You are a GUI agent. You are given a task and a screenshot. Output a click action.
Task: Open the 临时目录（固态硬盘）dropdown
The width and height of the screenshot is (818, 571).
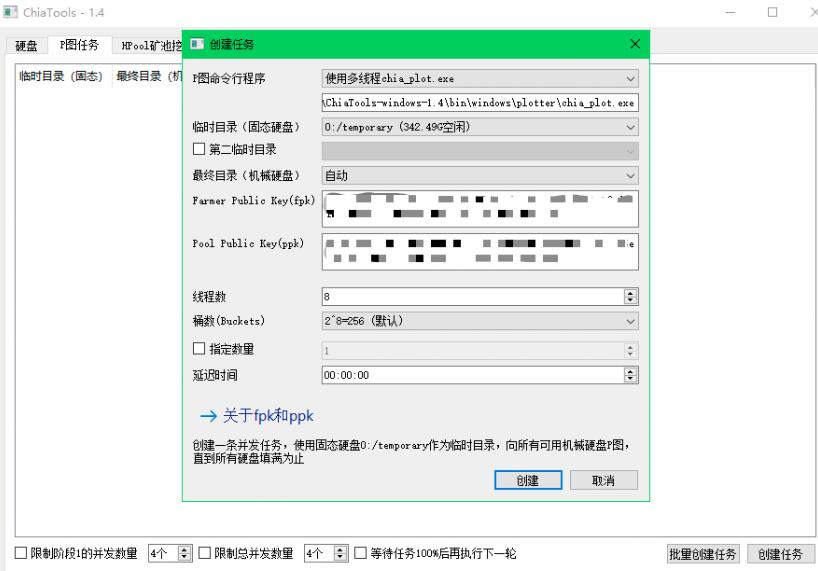480,127
